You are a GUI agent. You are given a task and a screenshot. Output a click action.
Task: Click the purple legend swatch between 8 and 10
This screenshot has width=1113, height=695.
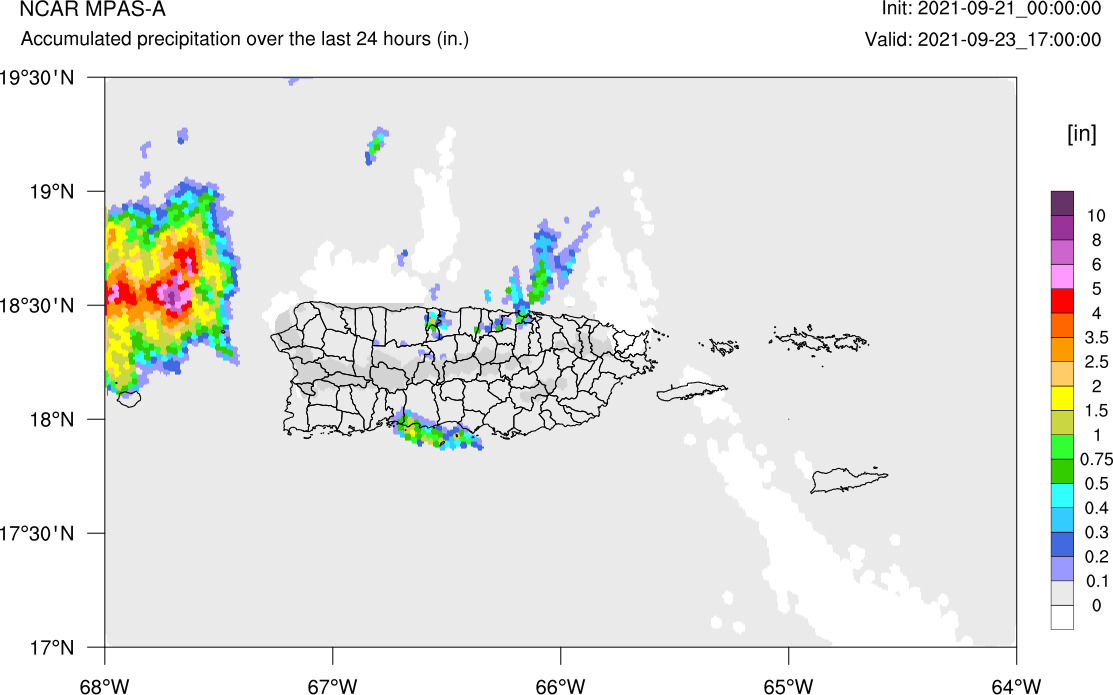coord(1062,227)
